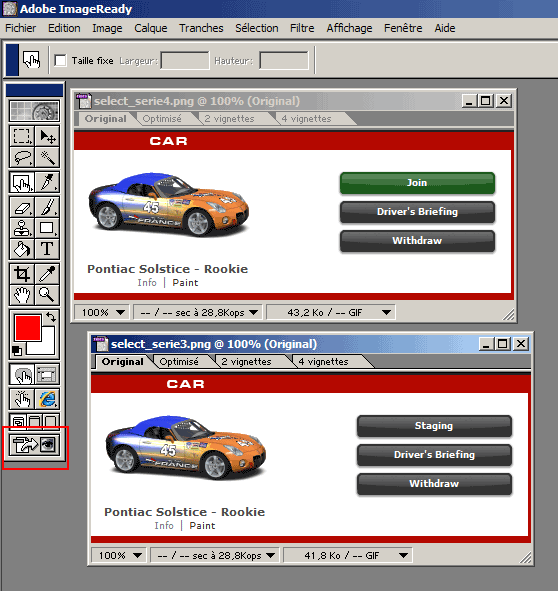Screen dimensions: 558x591
Task: Open the Image menu
Action: 107,28
